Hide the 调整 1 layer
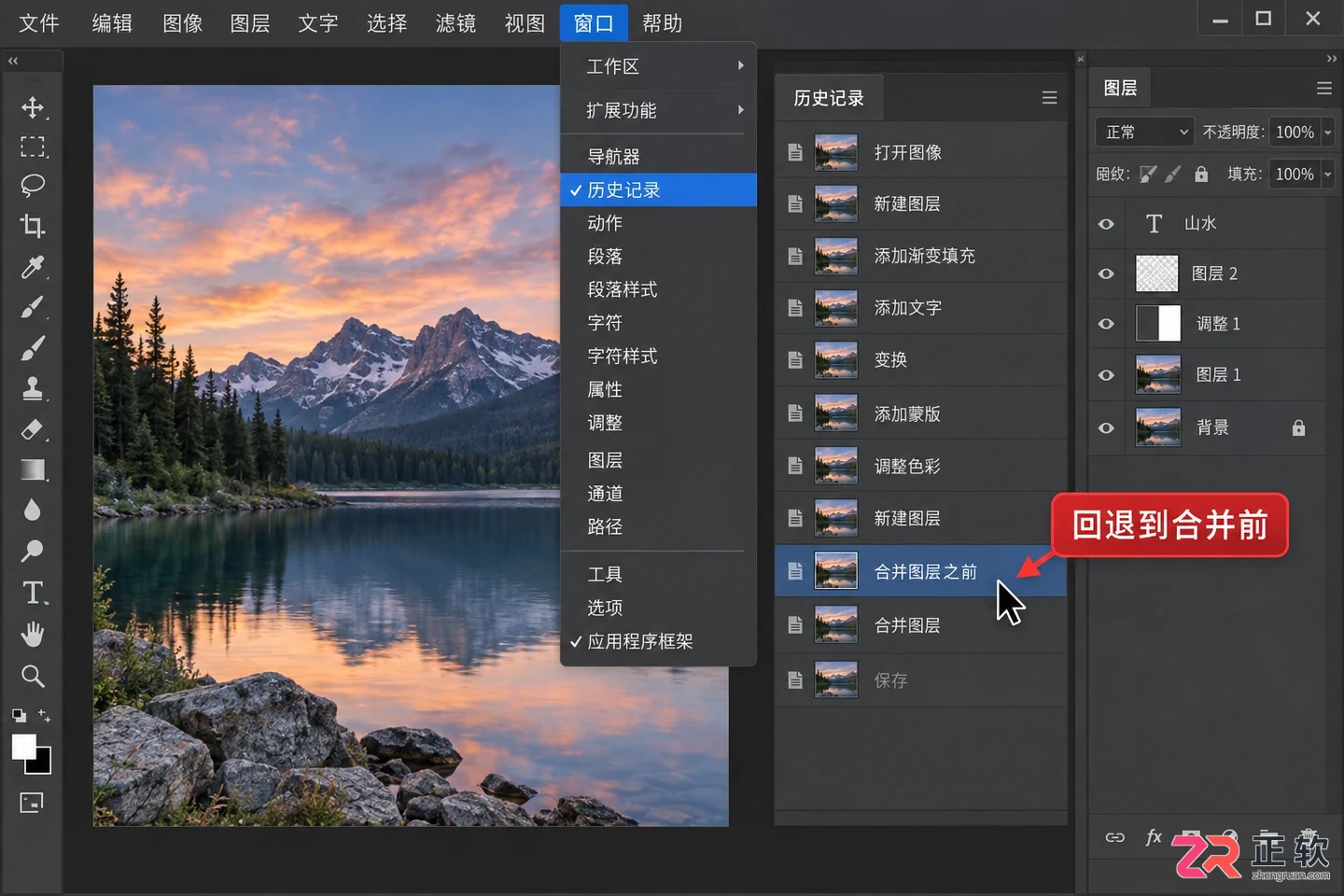Image resolution: width=1344 pixels, height=896 pixels. (x=1106, y=324)
